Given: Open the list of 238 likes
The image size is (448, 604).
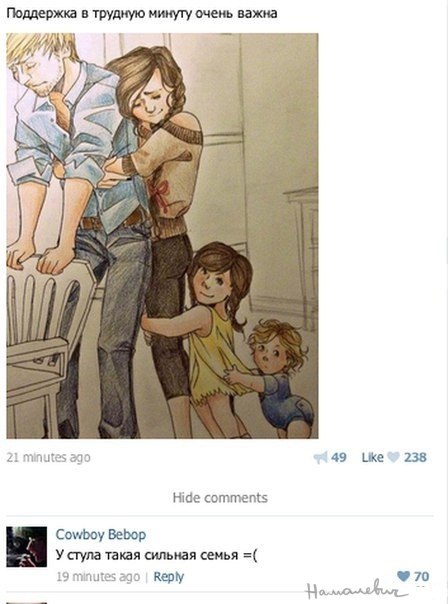Looking at the screenshot, I should (415, 457).
